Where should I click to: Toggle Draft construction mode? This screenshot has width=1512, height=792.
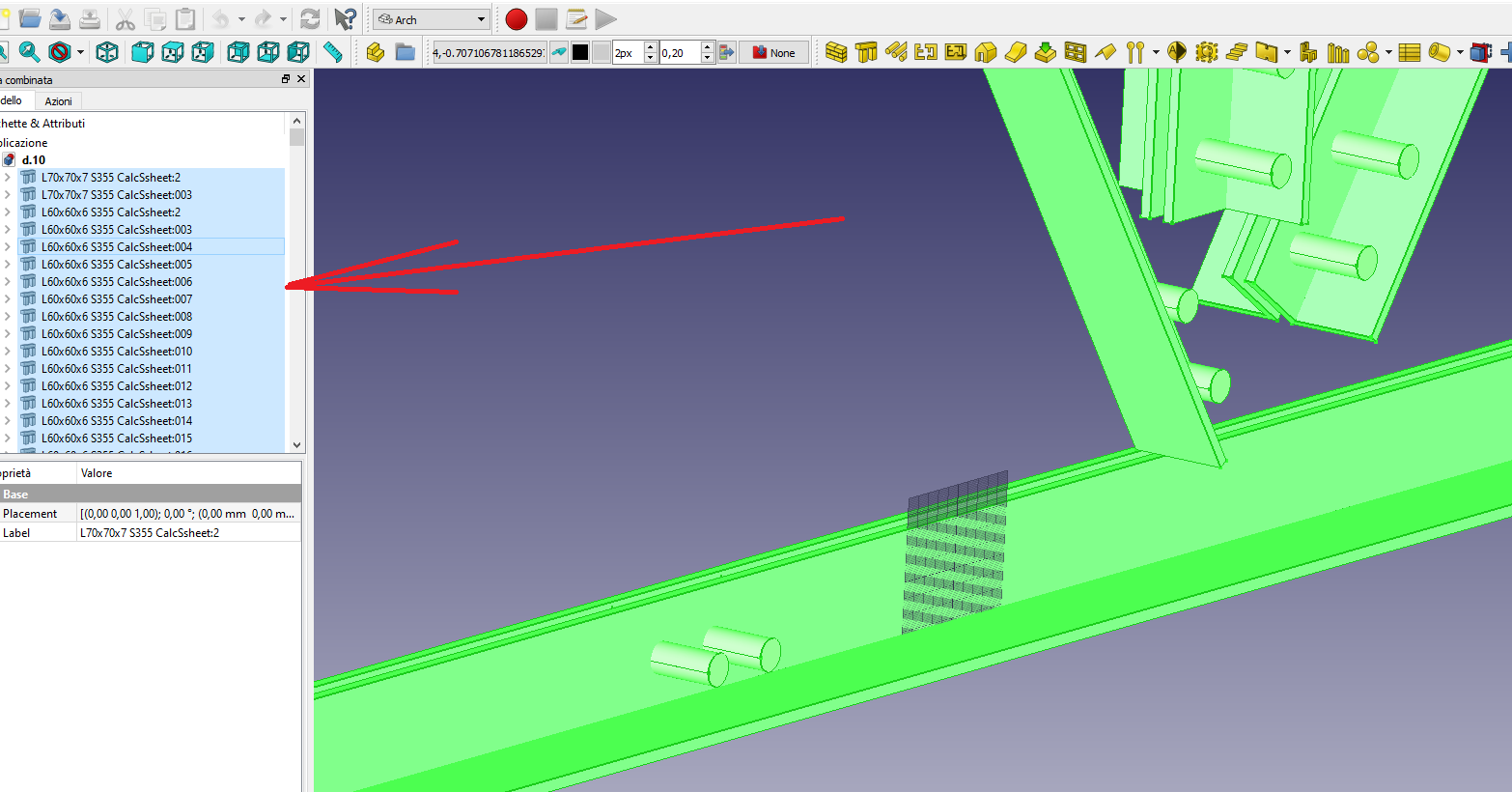point(559,52)
